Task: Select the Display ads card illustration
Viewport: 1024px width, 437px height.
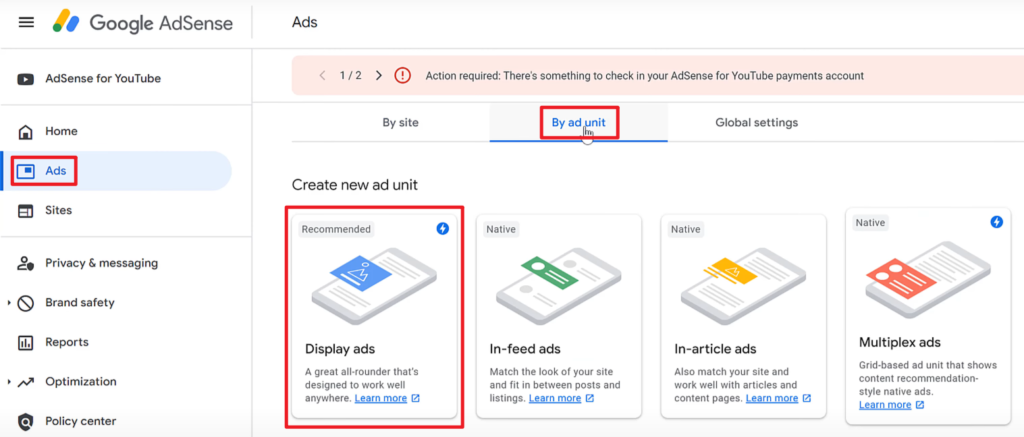Action: (374, 285)
